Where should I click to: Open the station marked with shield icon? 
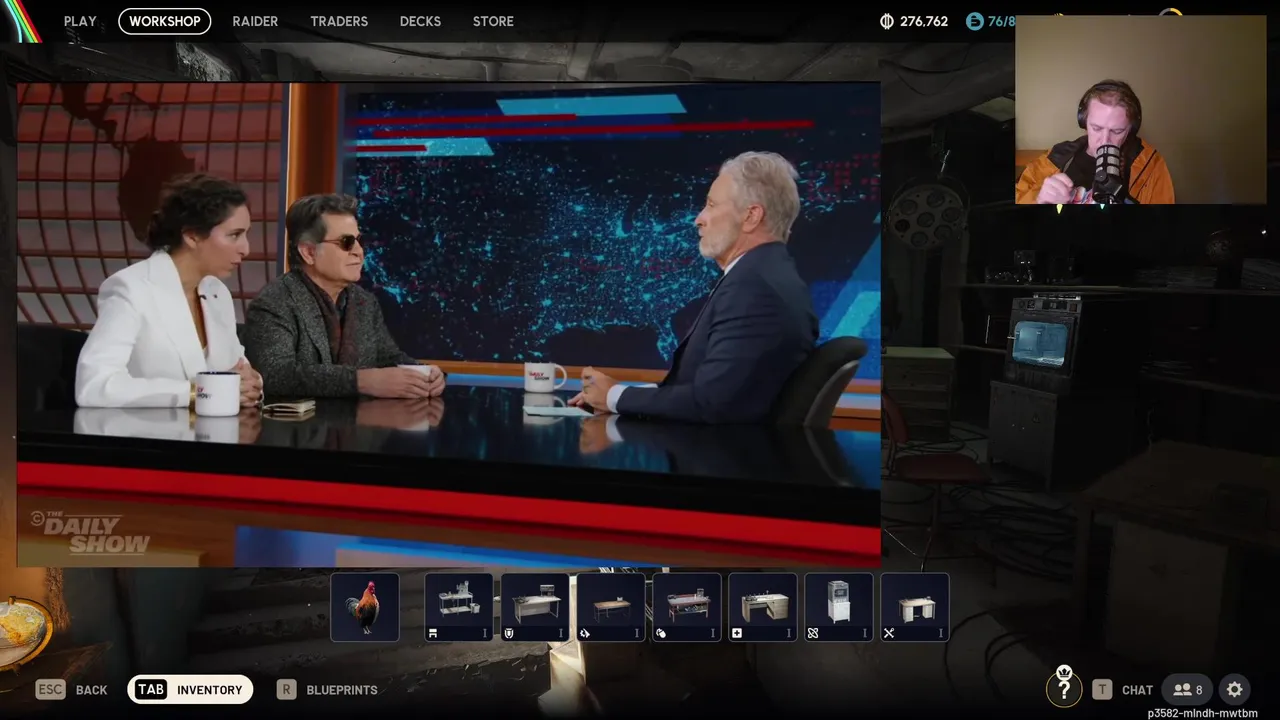[535, 607]
